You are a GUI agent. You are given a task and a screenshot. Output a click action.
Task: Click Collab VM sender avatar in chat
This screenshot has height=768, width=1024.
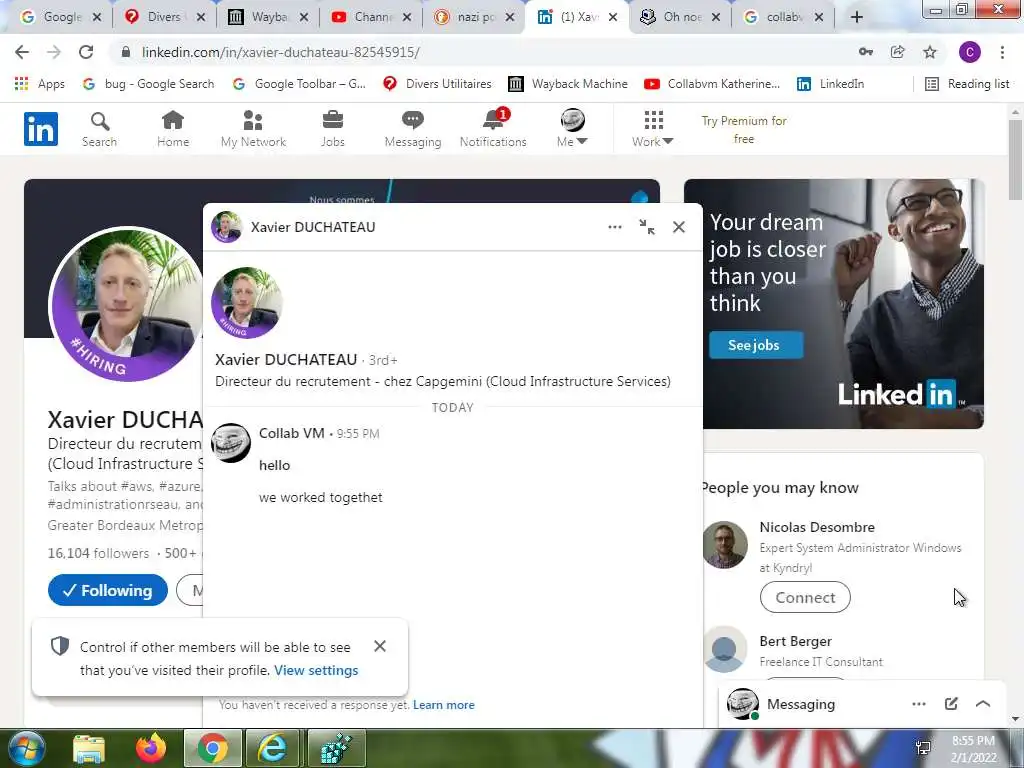[x=231, y=442]
